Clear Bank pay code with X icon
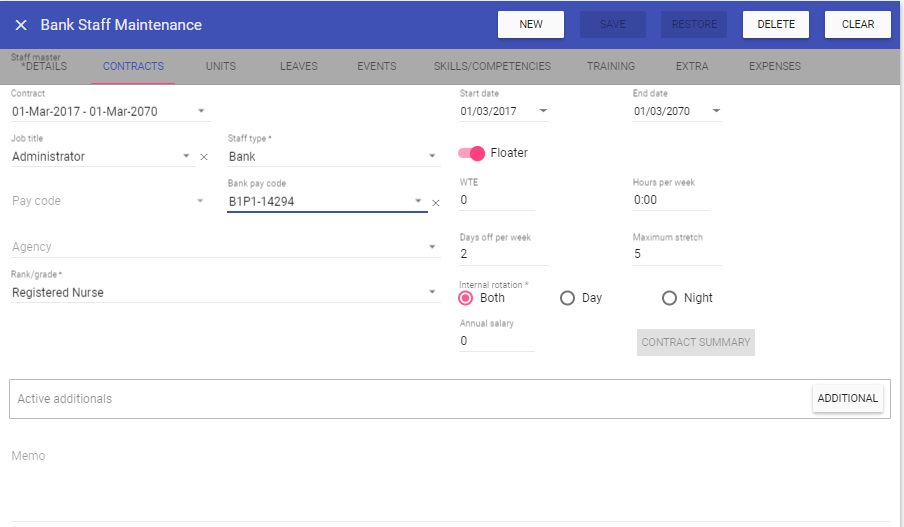 tap(435, 203)
